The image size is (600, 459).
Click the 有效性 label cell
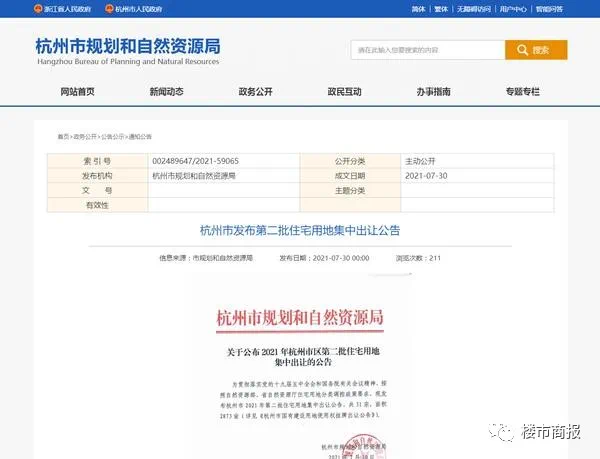point(98,205)
